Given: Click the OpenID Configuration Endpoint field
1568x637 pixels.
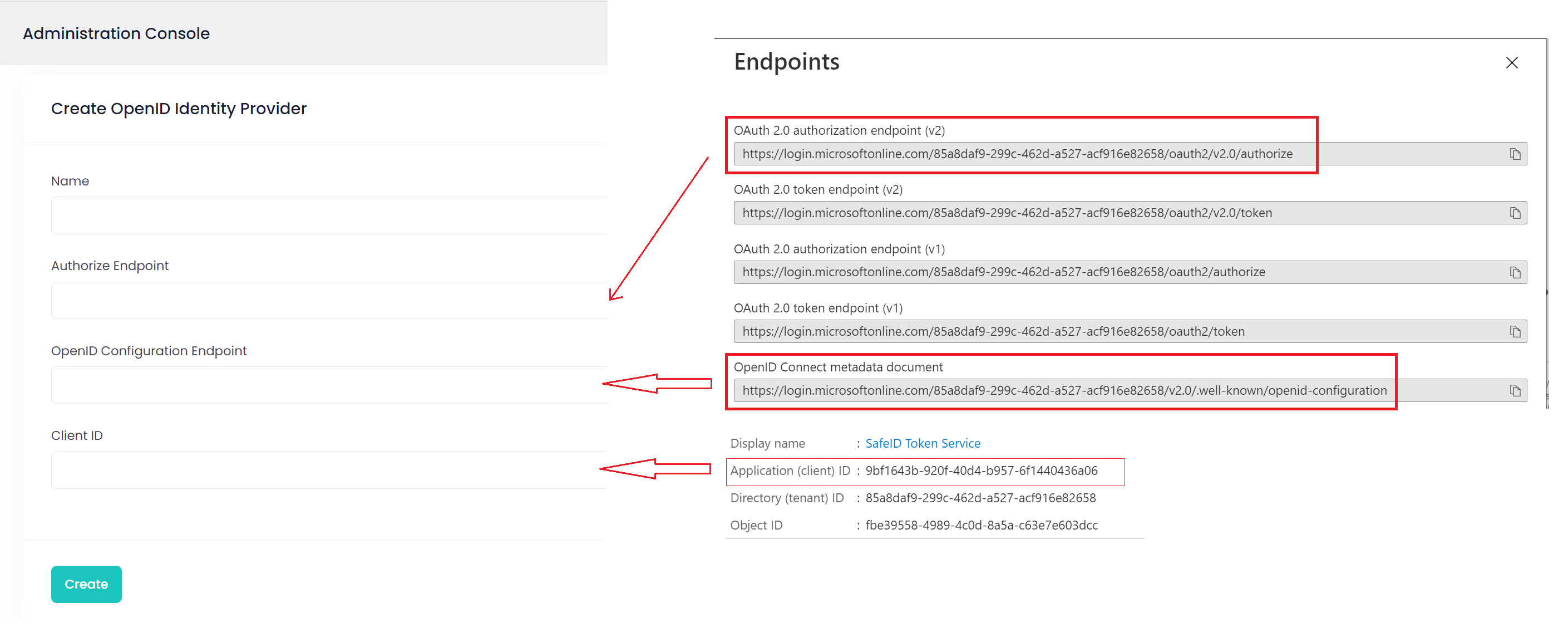Looking at the screenshot, I should click(x=329, y=385).
